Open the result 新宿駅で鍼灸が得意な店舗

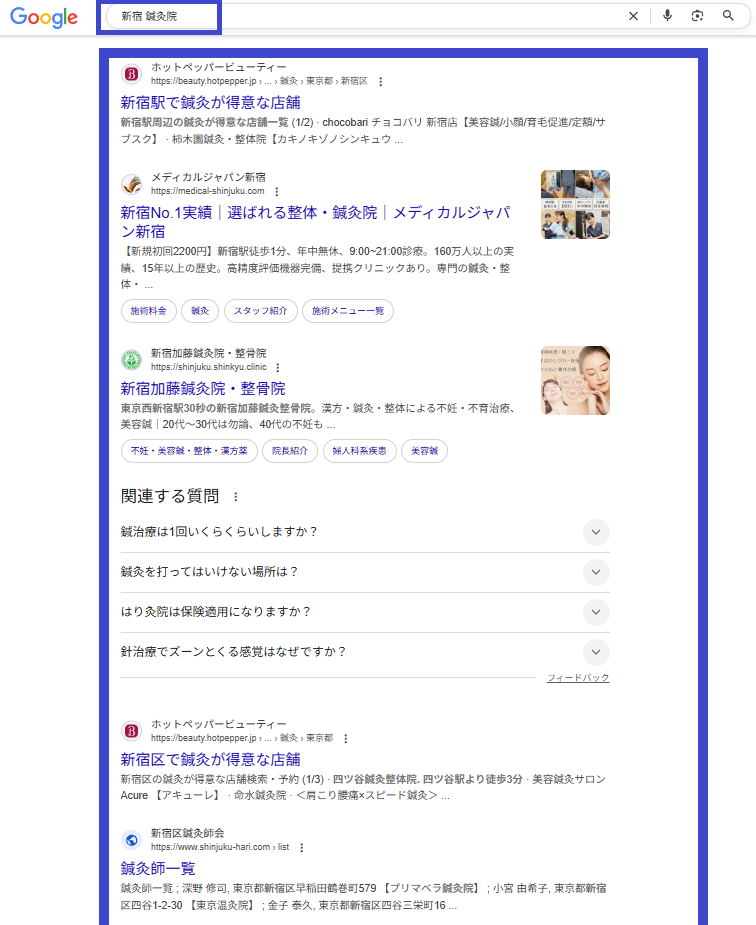(211, 103)
